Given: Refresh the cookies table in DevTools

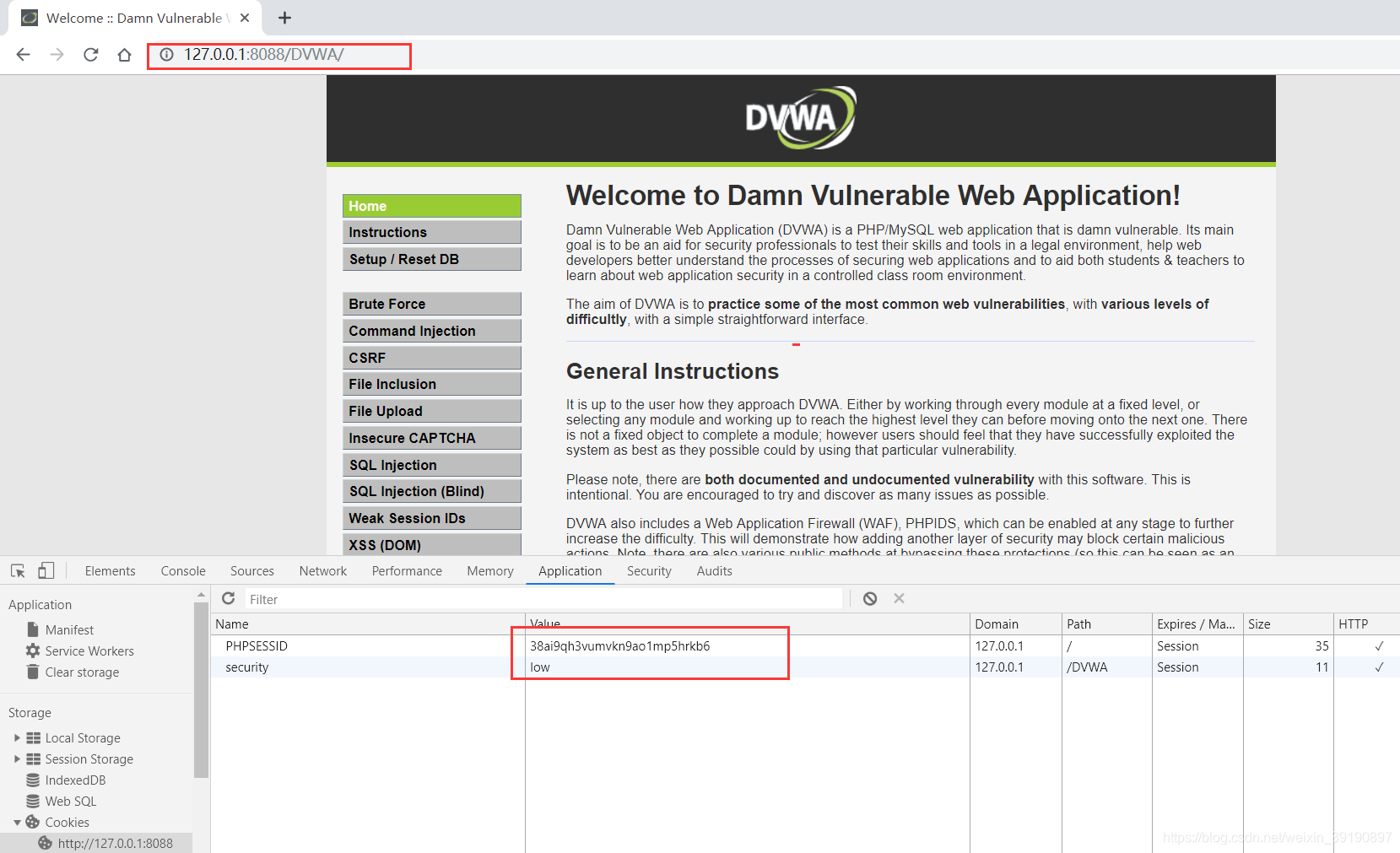Looking at the screenshot, I should tap(228, 598).
